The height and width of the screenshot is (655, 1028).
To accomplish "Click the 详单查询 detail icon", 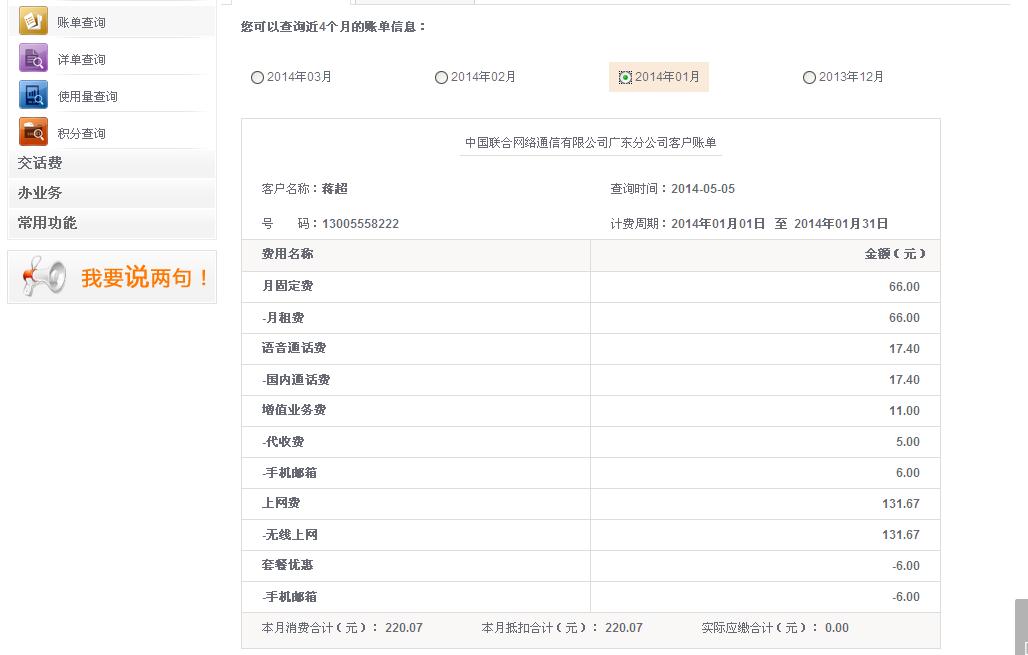I will pyautogui.click(x=33, y=58).
